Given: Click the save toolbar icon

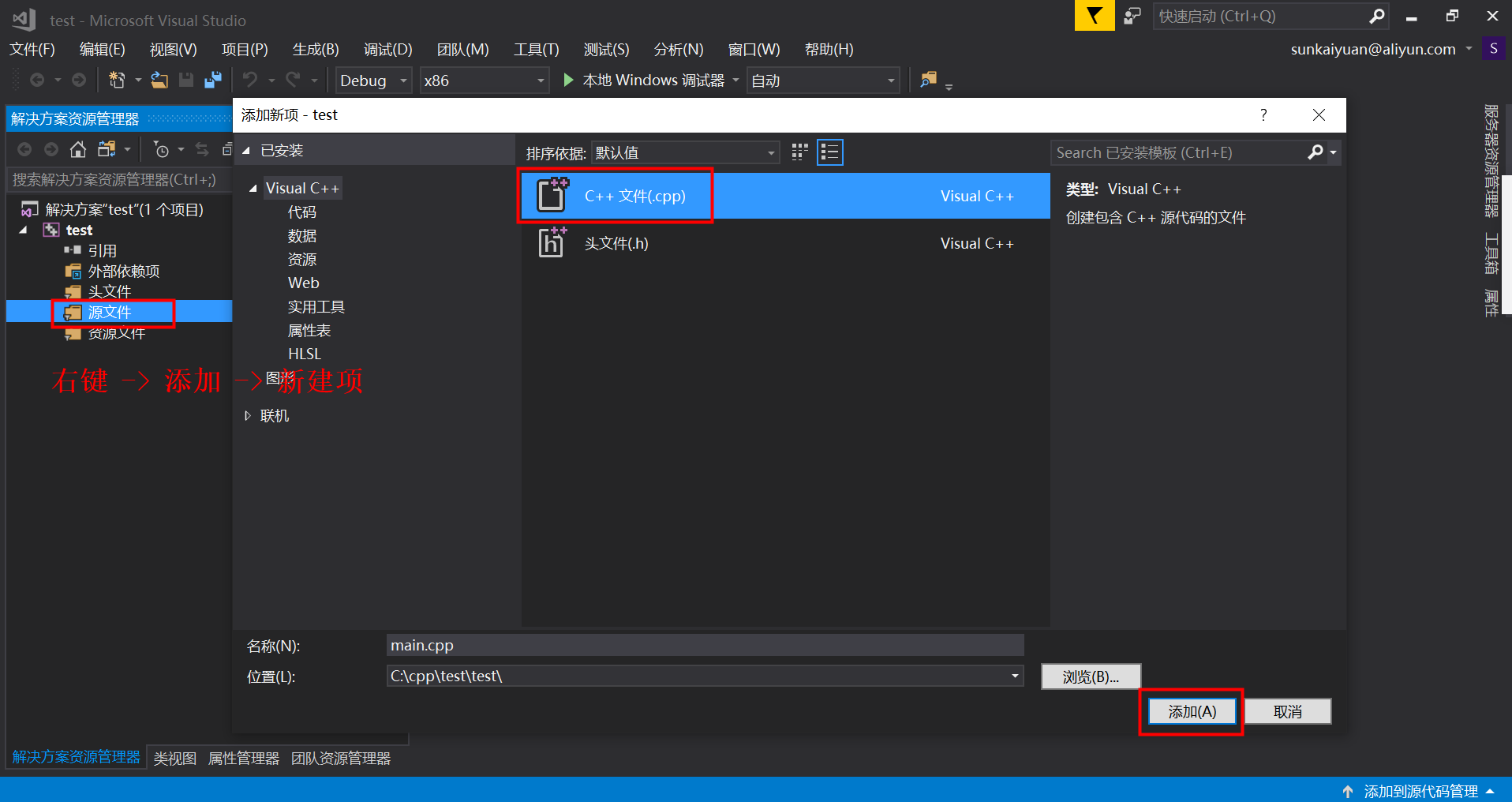Looking at the screenshot, I should tap(186, 80).
